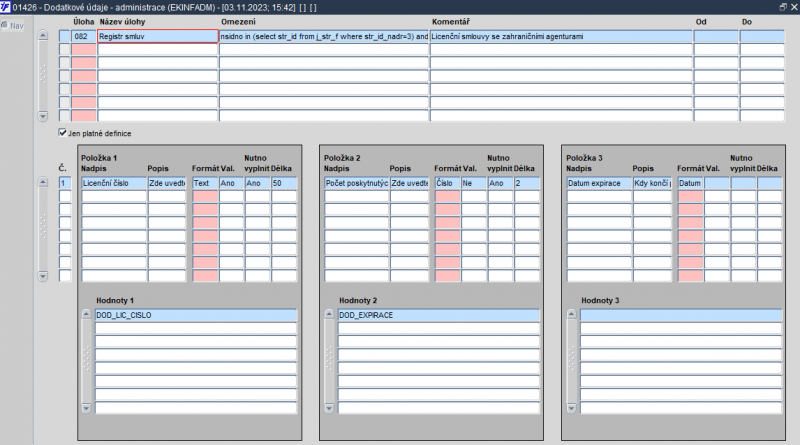Click the 'Datum expirace' Nadpis field

[599, 183]
